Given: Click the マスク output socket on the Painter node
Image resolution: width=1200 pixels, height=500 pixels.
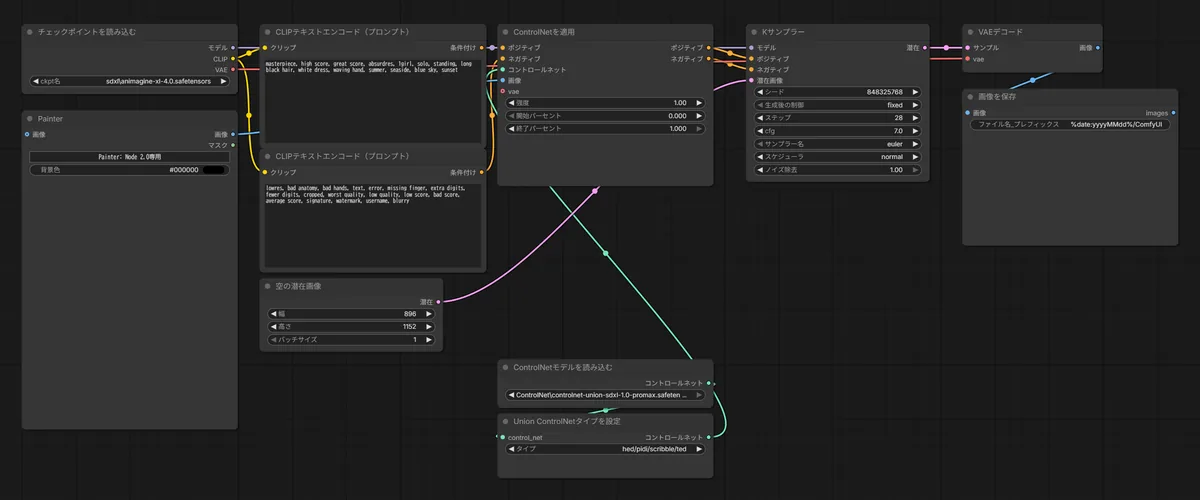Looking at the screenshot, I should tap(233, 145).
